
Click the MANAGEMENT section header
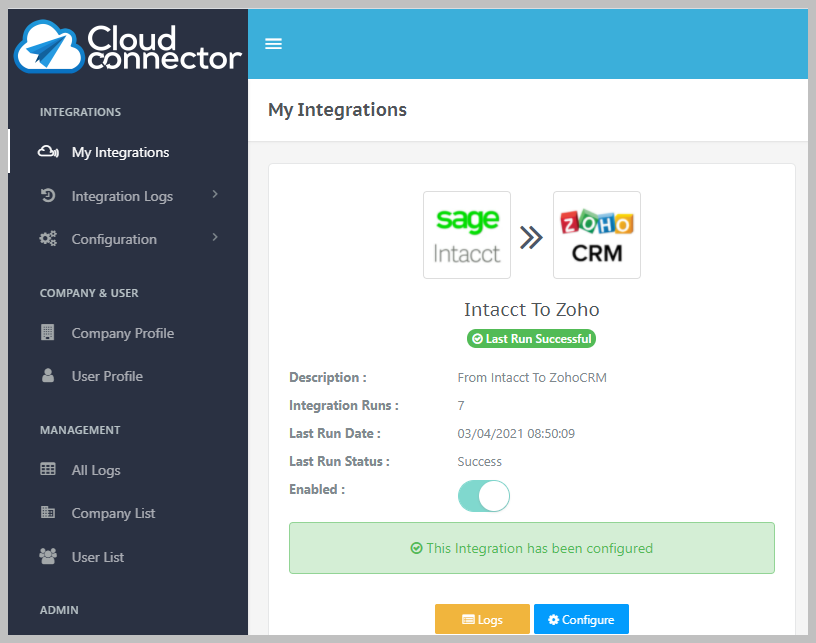pyautogui.click(x=80, y=430)
